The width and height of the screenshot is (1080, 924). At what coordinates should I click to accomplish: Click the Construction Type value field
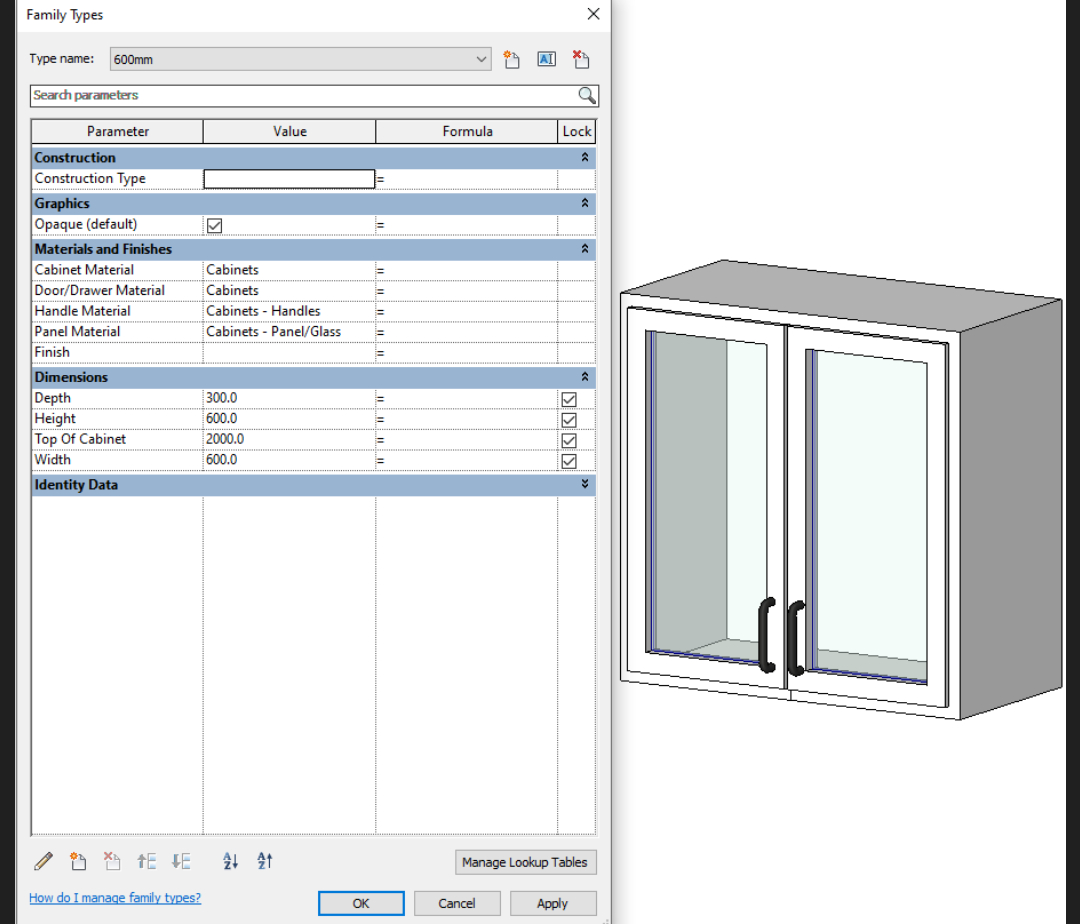click(x=289, y=179)
